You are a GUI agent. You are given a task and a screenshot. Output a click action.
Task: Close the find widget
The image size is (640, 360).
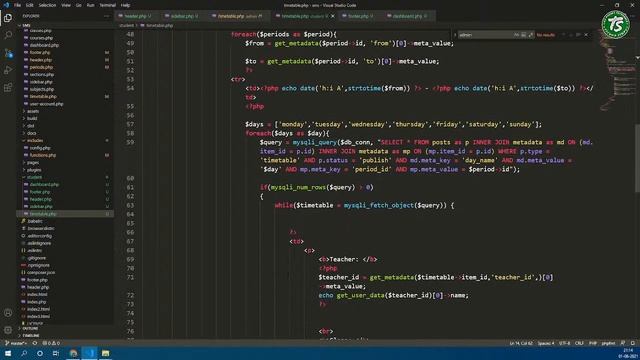click(x=587, y=35)
